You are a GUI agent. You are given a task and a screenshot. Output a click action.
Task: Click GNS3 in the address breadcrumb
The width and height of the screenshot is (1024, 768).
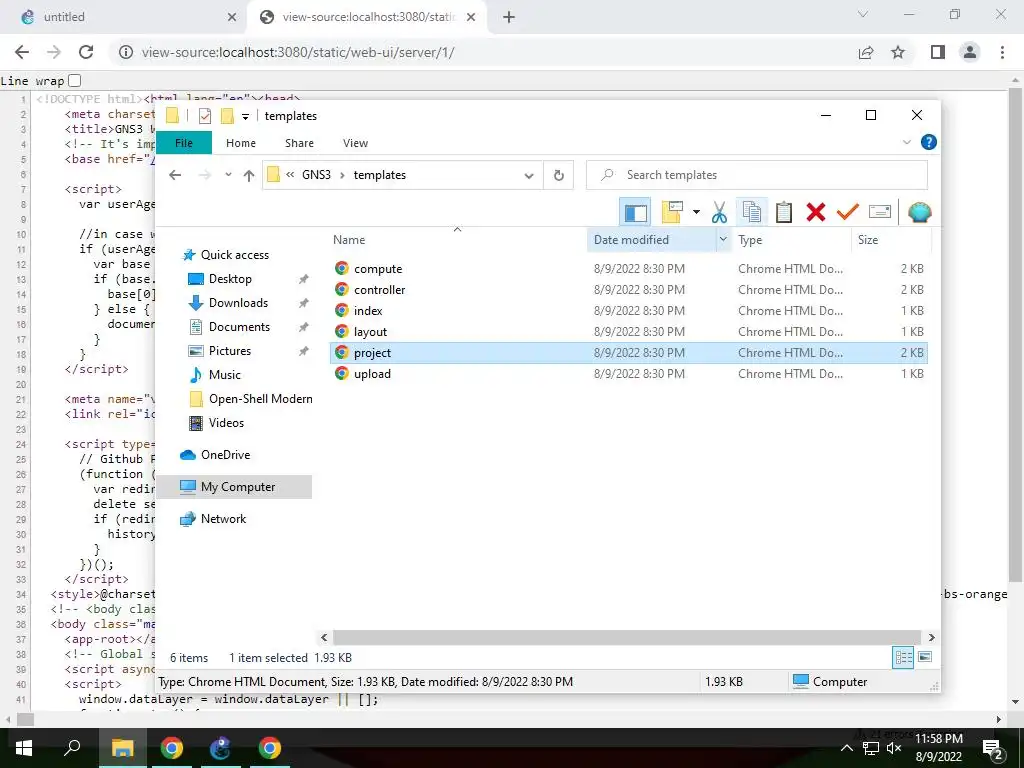316,175
